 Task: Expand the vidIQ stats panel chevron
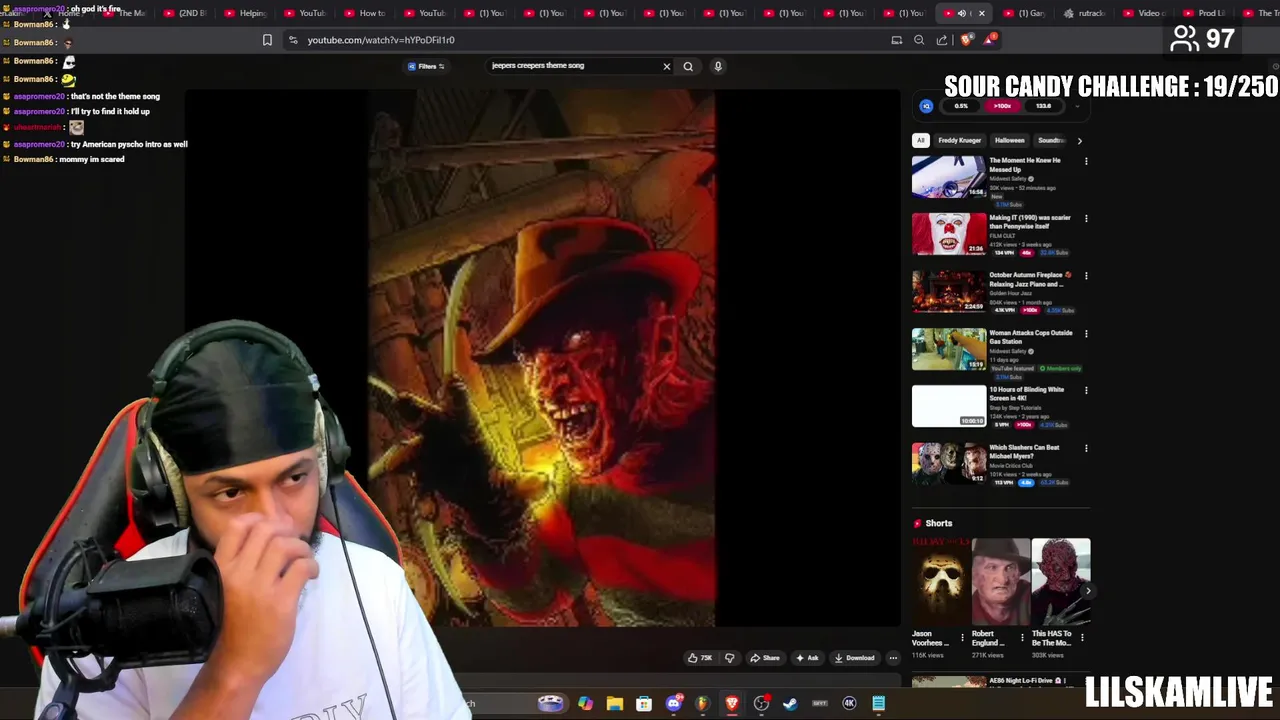(1077, 106)
